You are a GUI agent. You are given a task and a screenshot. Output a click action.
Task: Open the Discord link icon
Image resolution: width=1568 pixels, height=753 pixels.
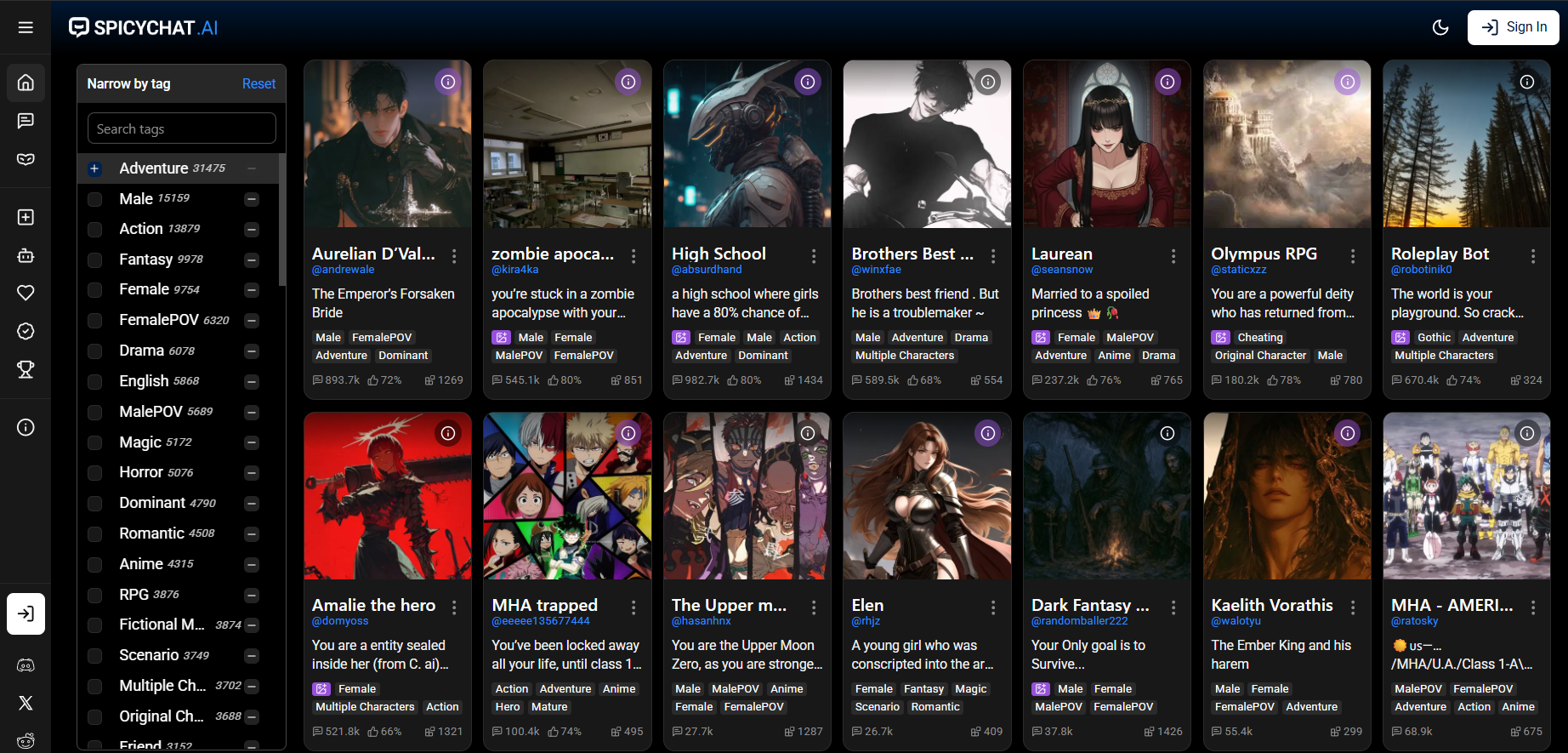coord(26,665)
